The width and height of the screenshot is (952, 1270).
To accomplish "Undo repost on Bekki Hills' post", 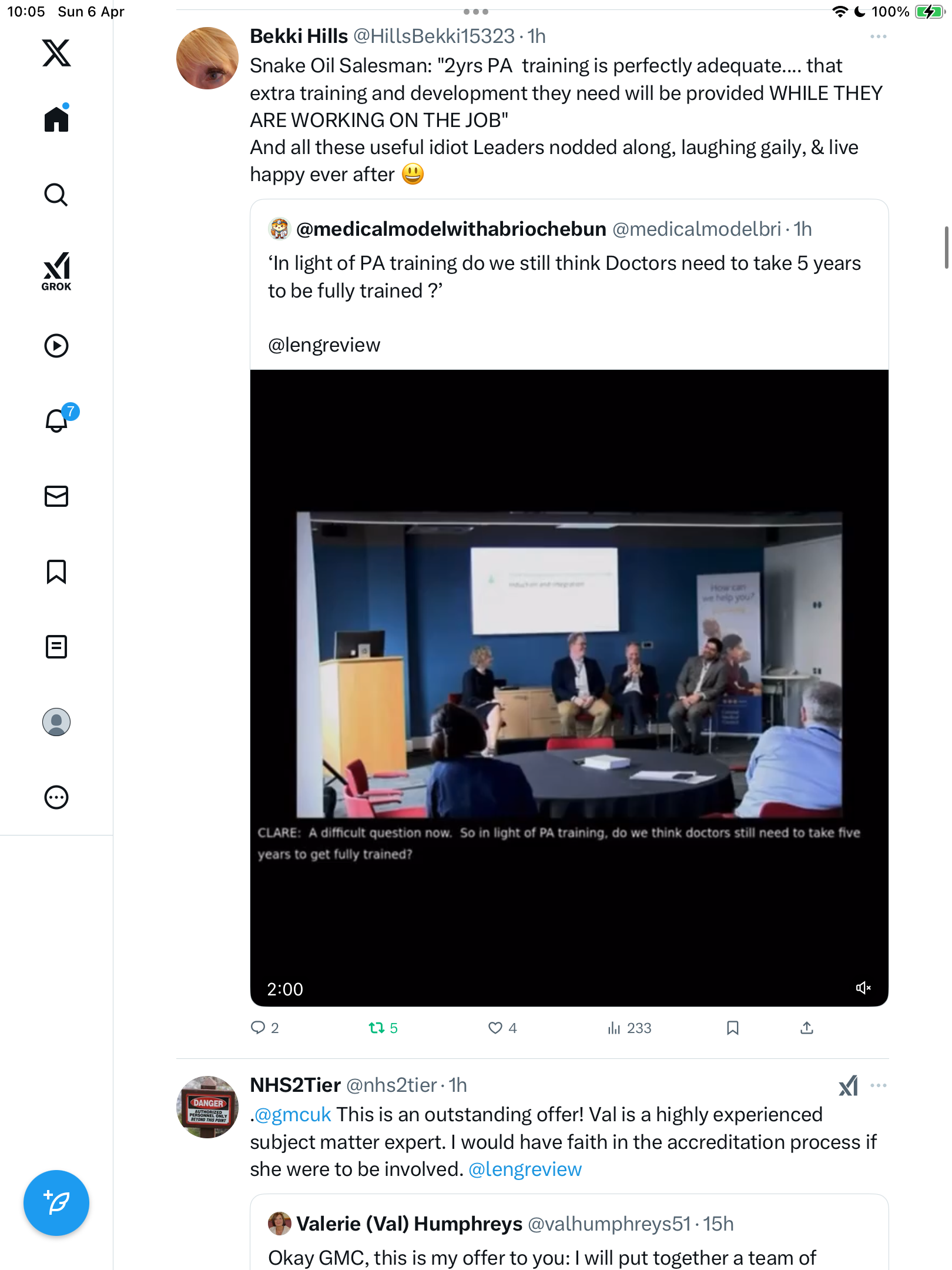I will (x=383, y=1028).
